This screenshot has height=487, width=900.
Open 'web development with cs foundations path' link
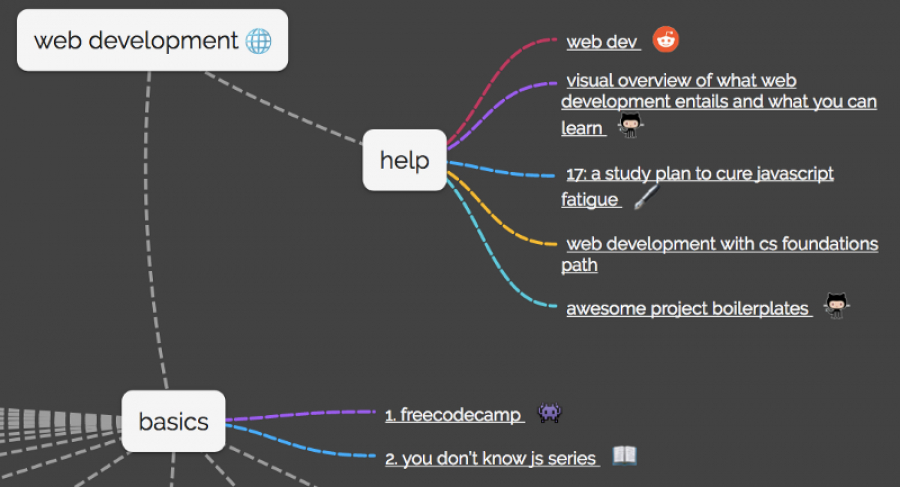click(x=720, y=254)
